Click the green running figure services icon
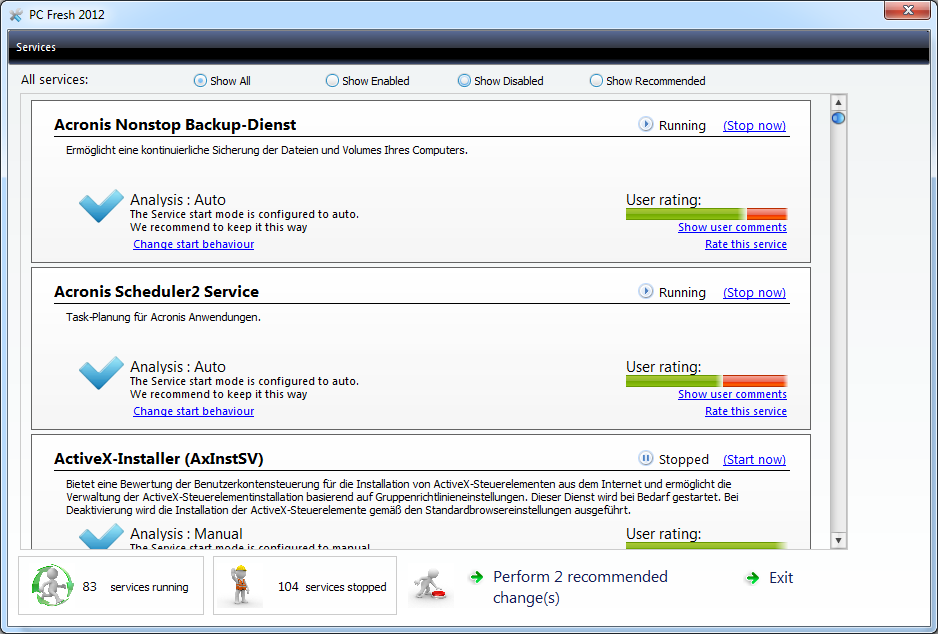 coord(52,586)
